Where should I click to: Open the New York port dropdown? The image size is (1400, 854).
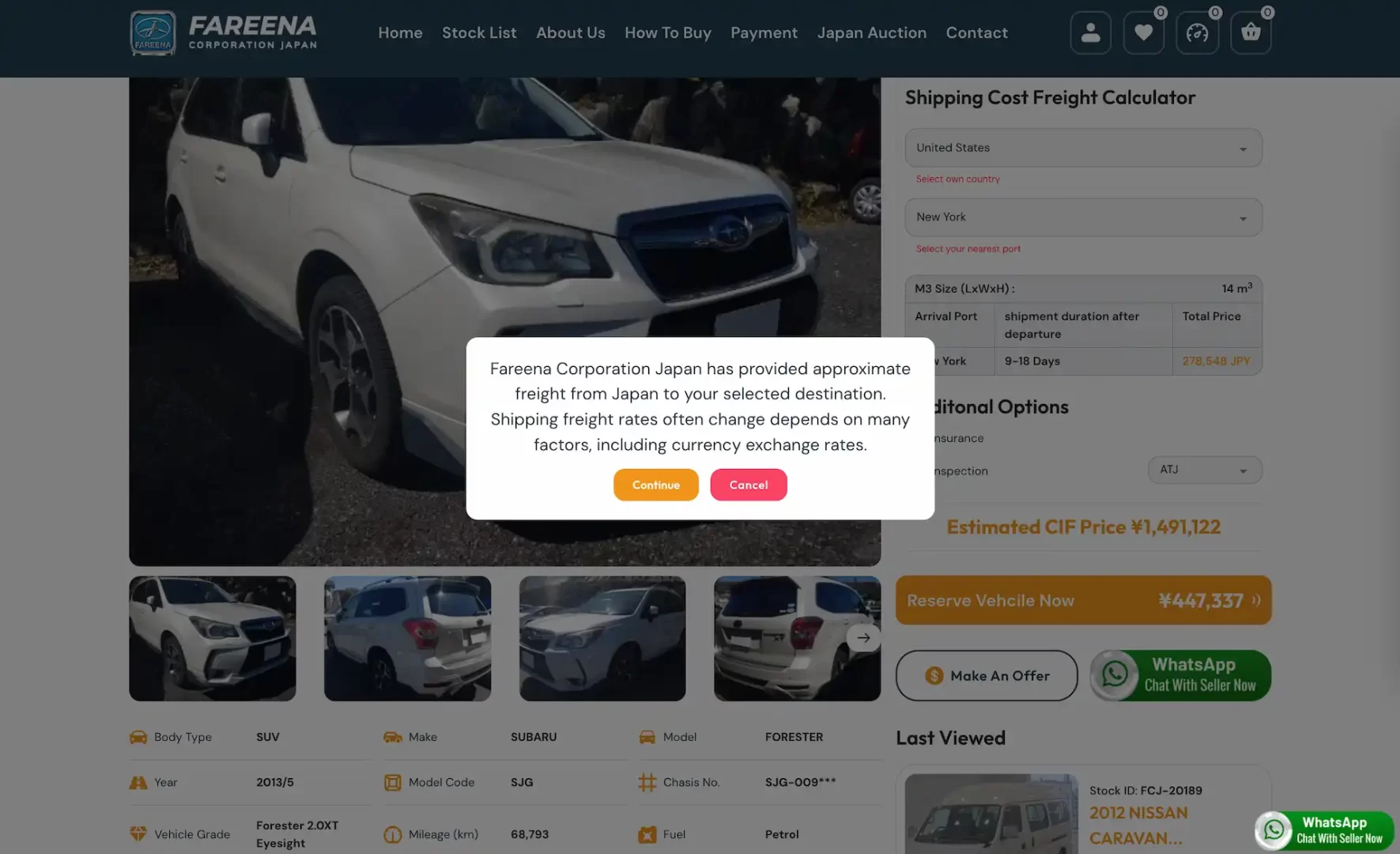click(1083, 217)
